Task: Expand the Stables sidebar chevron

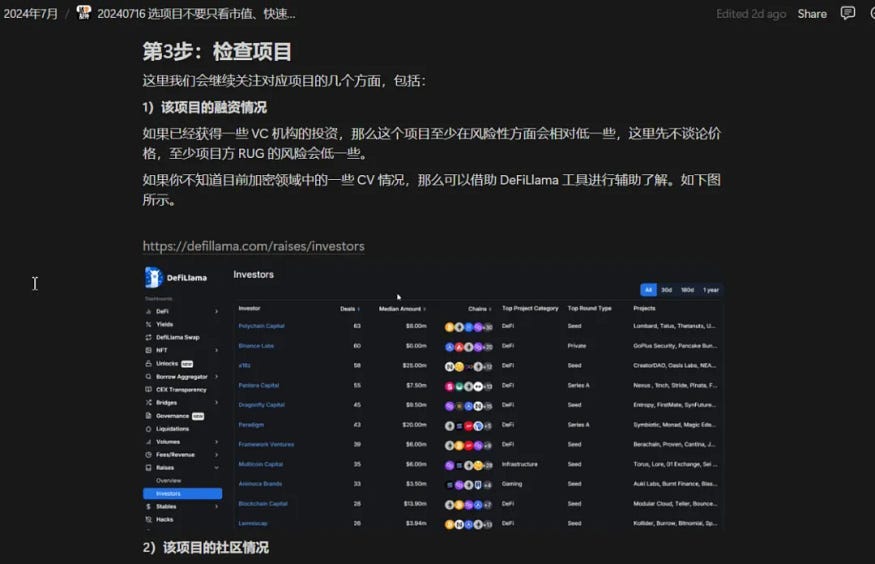Action: click(x=217, y=507)
